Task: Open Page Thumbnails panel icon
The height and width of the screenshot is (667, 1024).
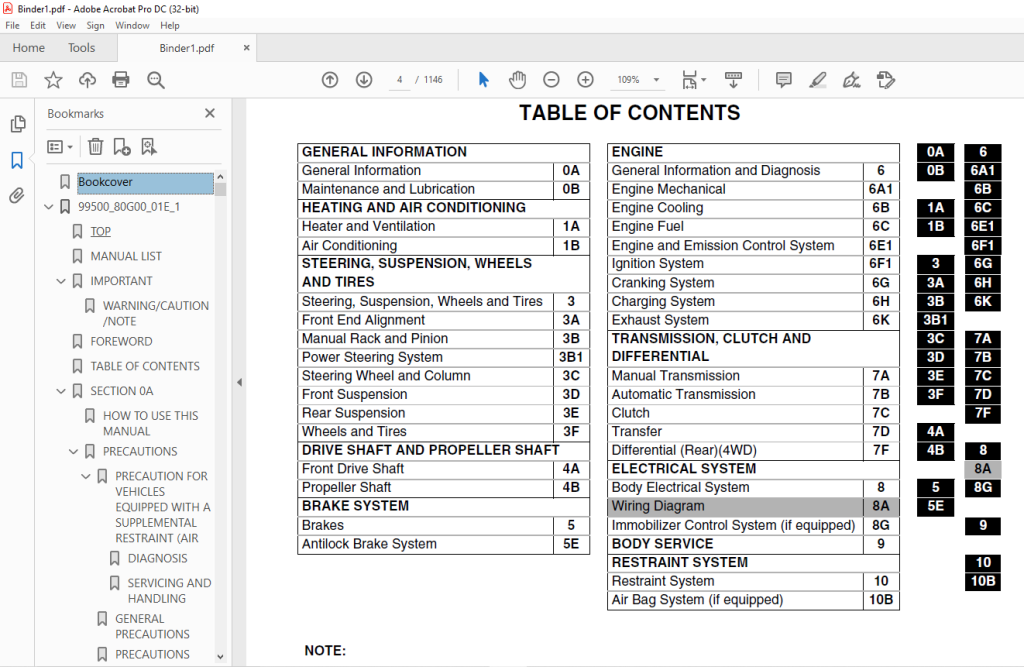Action: pyautogui.click(x=18, y=123)
